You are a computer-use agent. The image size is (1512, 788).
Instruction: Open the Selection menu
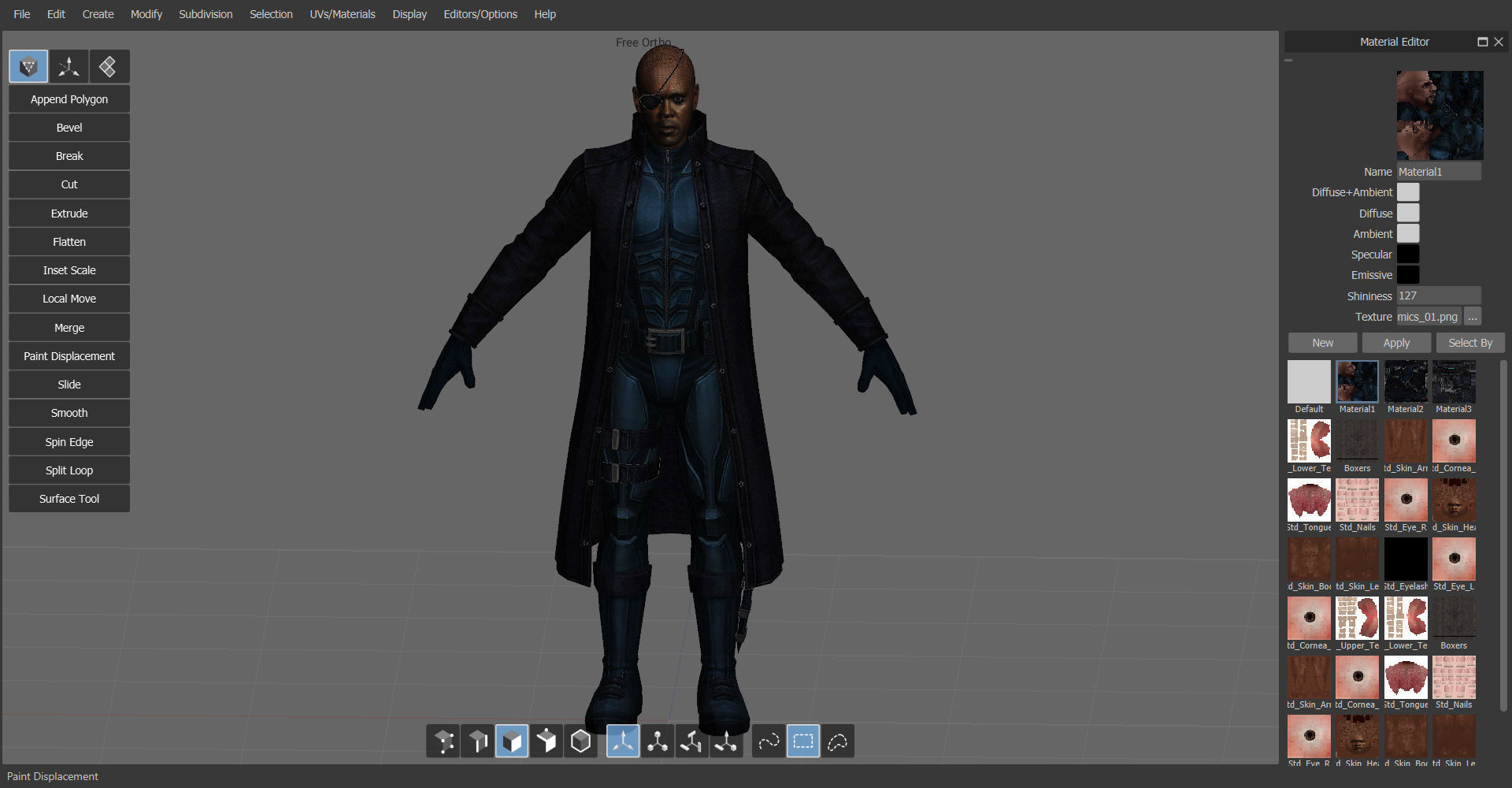tap(271, 14)
